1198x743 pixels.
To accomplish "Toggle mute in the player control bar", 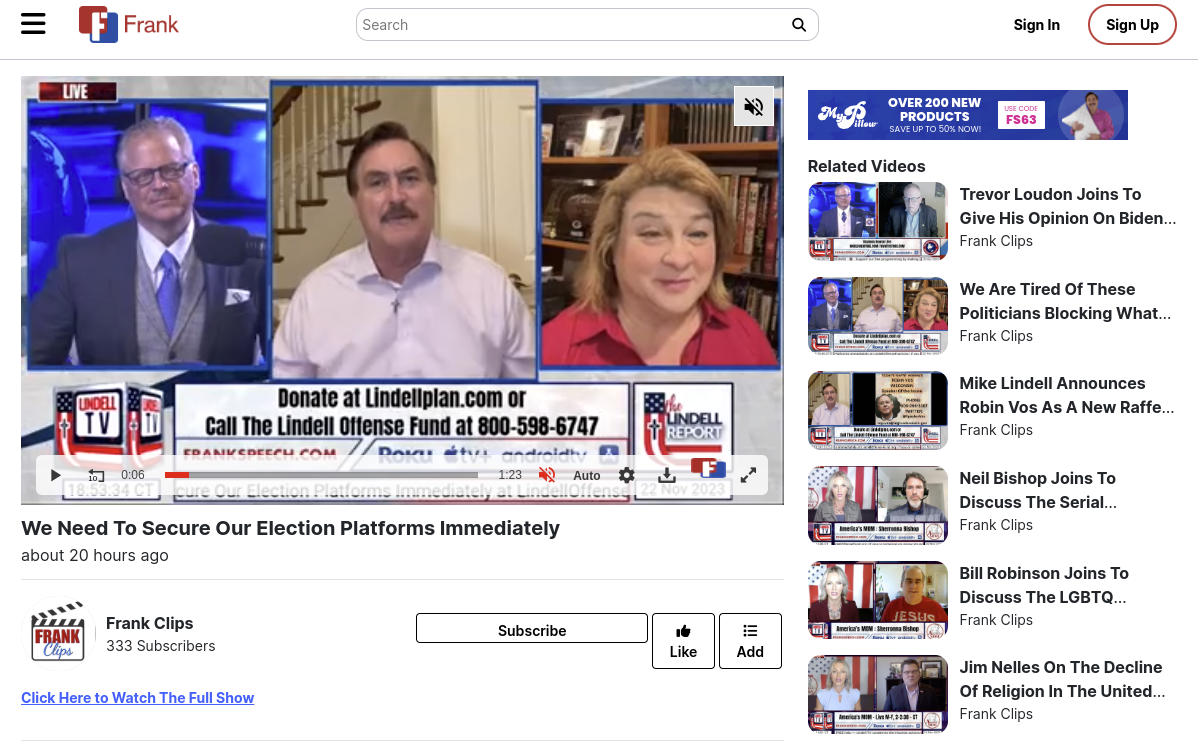I will [547, 475].
